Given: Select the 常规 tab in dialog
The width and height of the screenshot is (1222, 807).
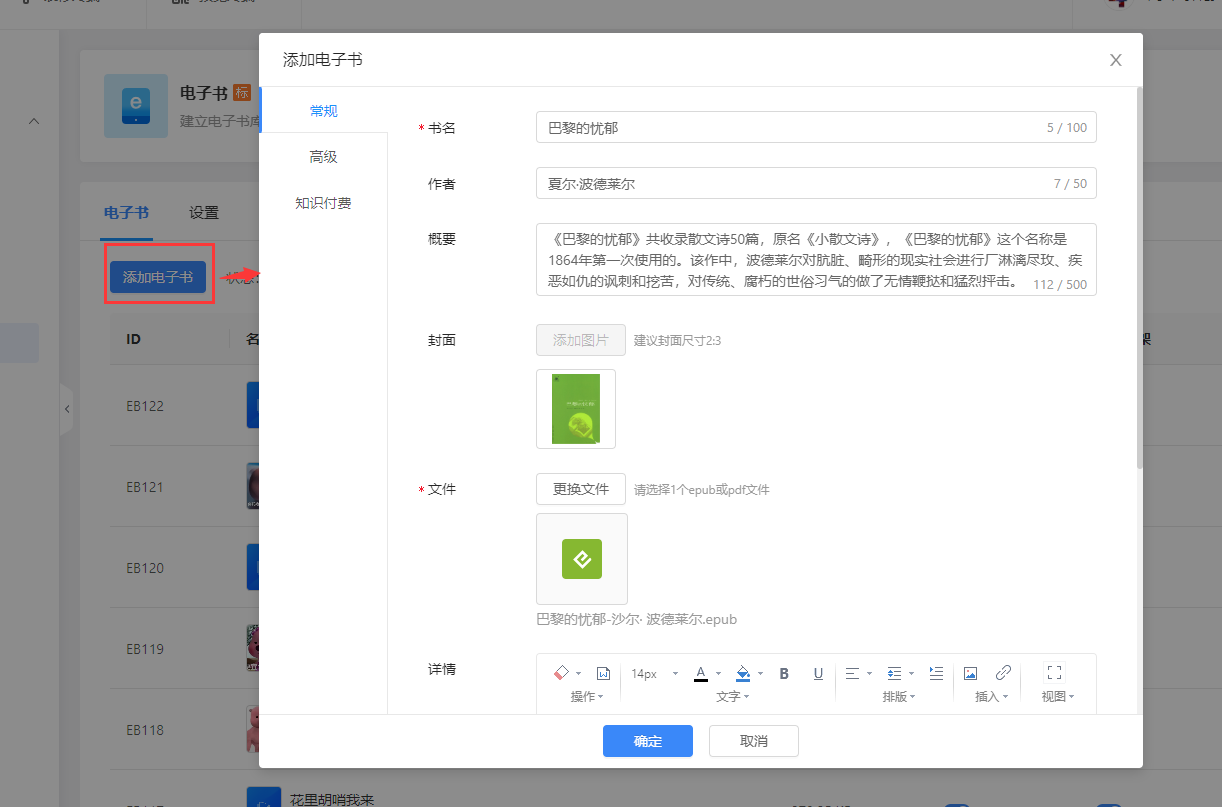Looking at the screenshot, I should click(323, 110).
